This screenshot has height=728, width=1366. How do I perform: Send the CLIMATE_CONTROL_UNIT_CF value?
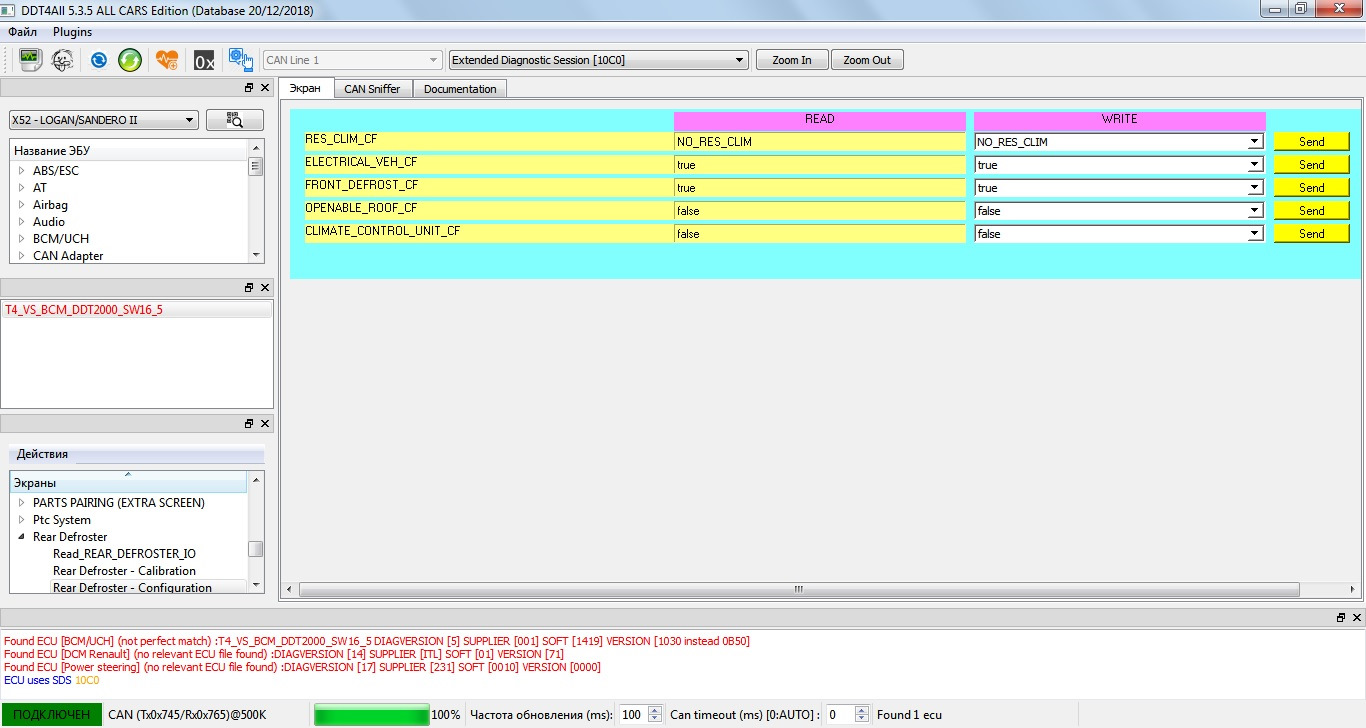tap(1311, 234)
